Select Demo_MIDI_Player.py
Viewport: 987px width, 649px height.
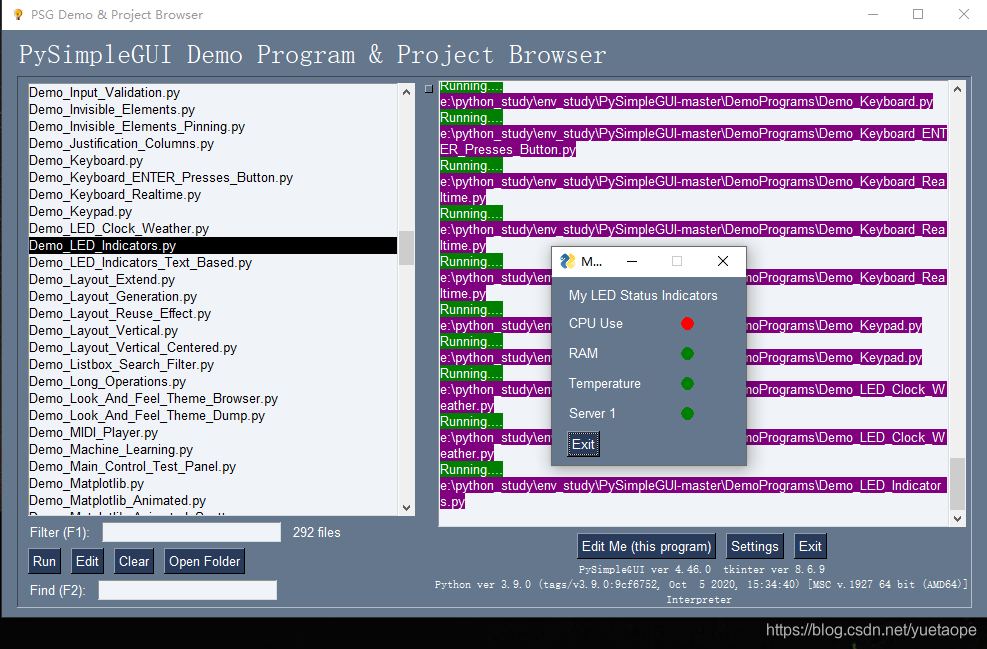click(213, 432)
